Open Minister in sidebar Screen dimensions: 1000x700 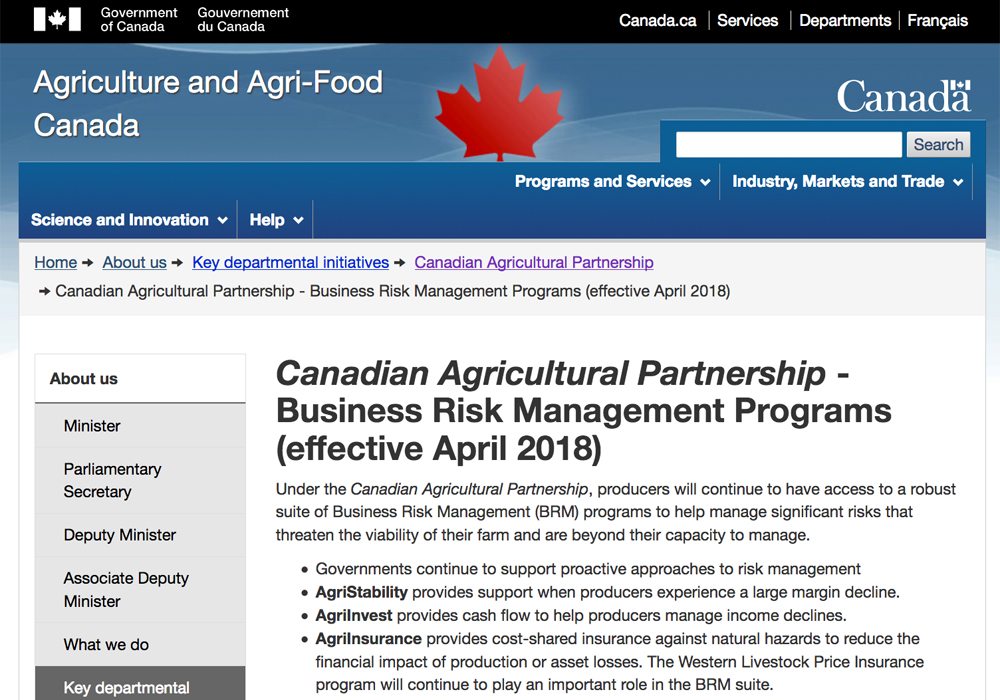(x=140, y=426)
